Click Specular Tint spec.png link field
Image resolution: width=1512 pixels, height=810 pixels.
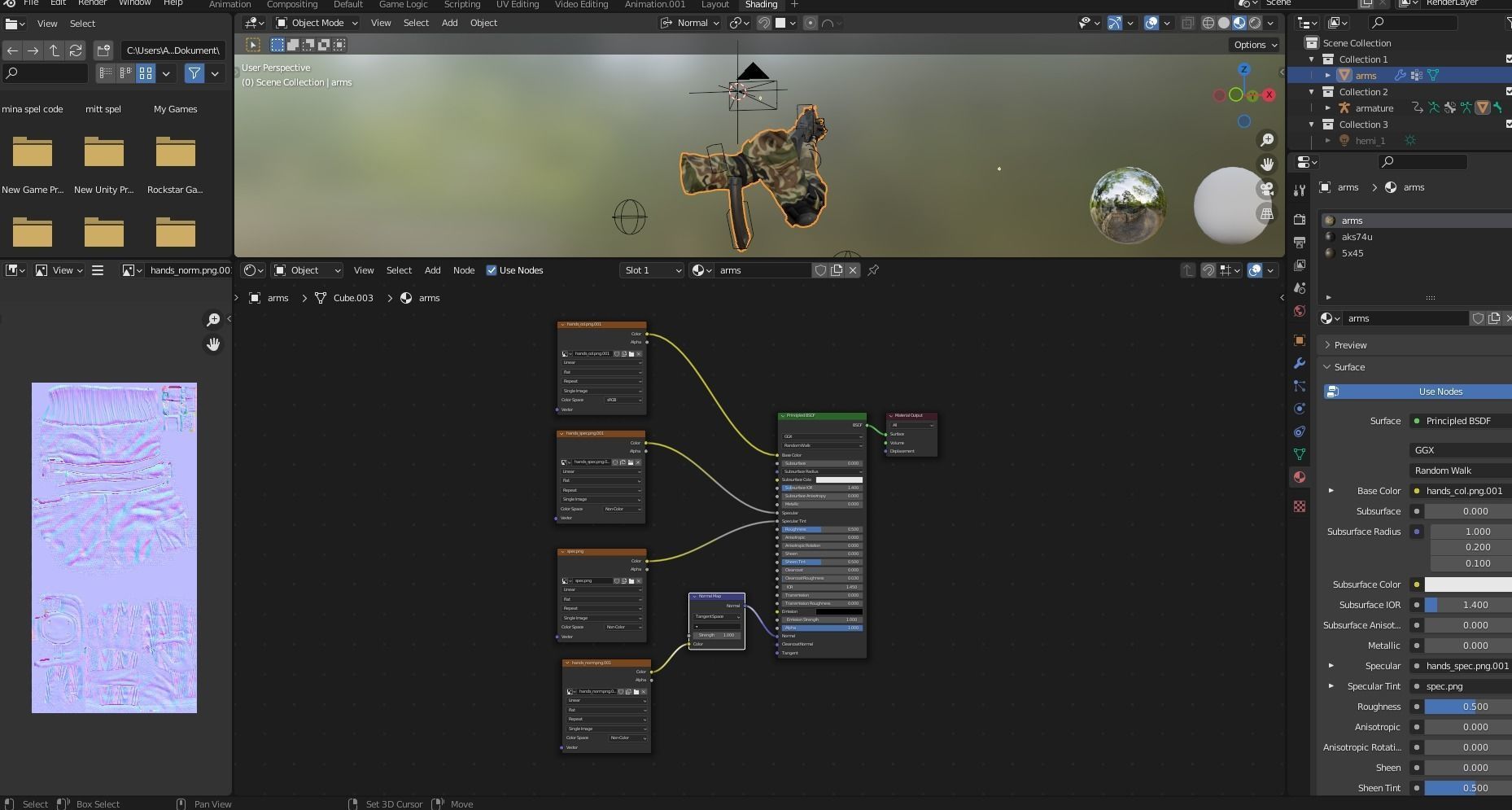pos(1461,686)
